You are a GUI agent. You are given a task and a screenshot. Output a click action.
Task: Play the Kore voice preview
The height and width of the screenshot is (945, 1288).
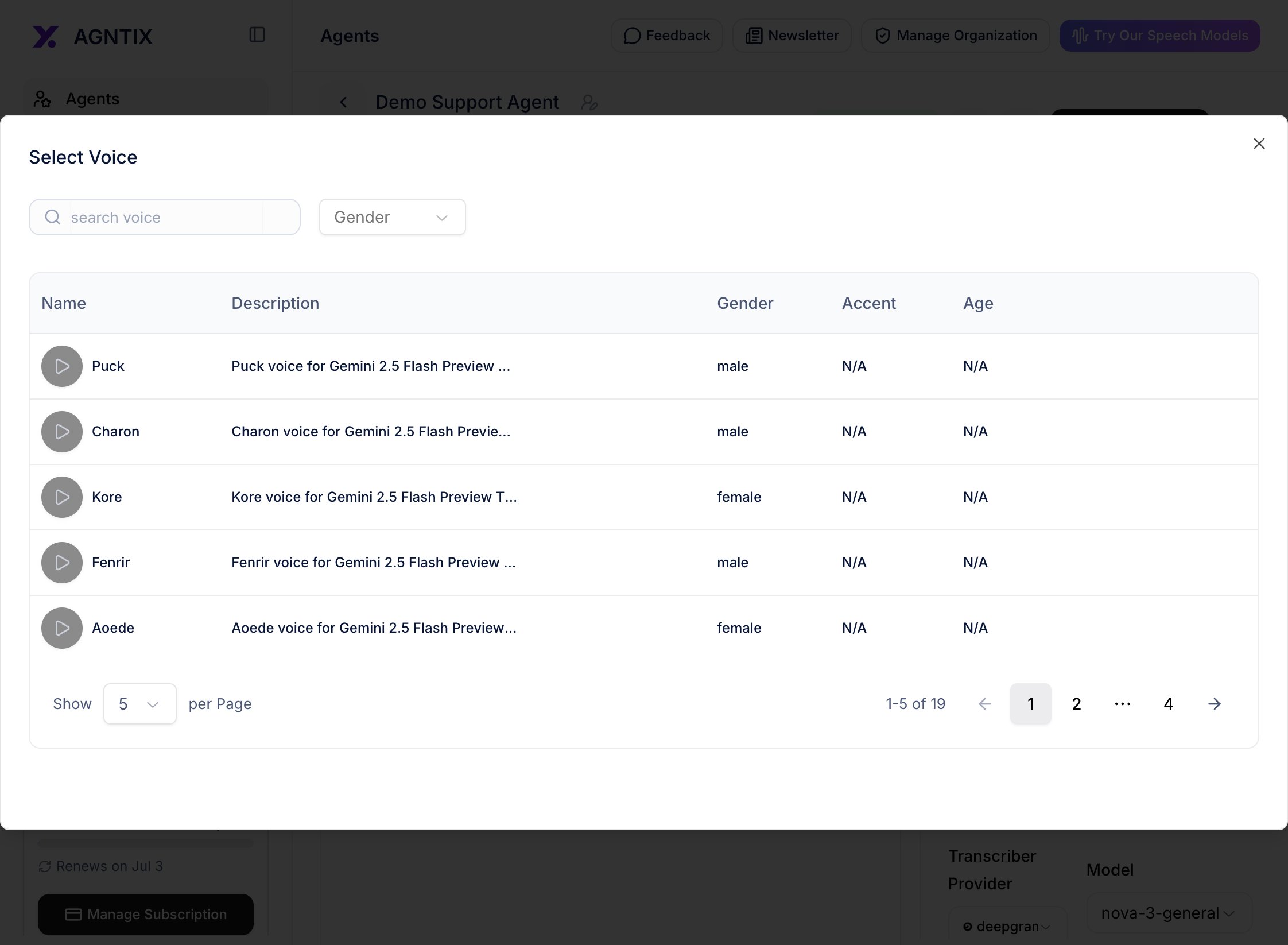[x=62, y=497]
